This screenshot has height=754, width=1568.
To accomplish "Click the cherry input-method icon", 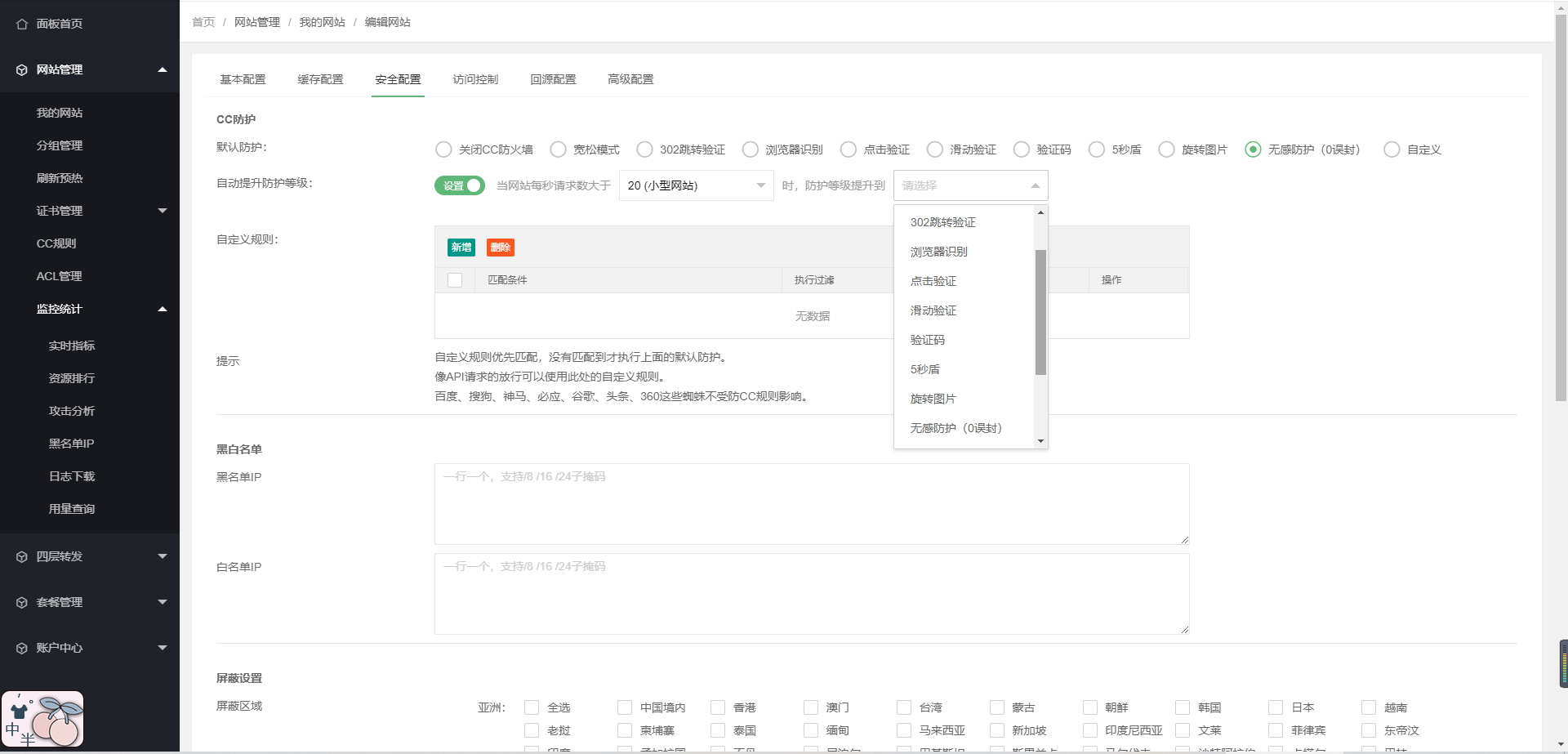I will (x=42, y=719).
